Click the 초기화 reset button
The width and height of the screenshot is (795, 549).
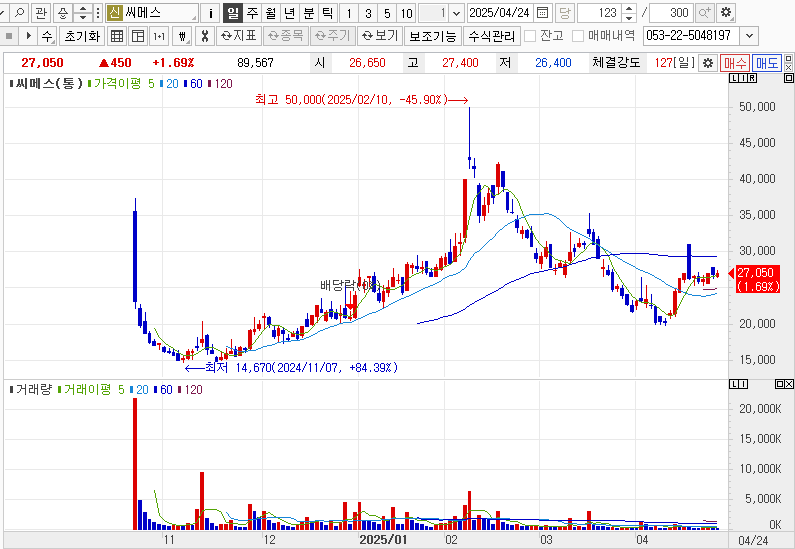point(82,36)
